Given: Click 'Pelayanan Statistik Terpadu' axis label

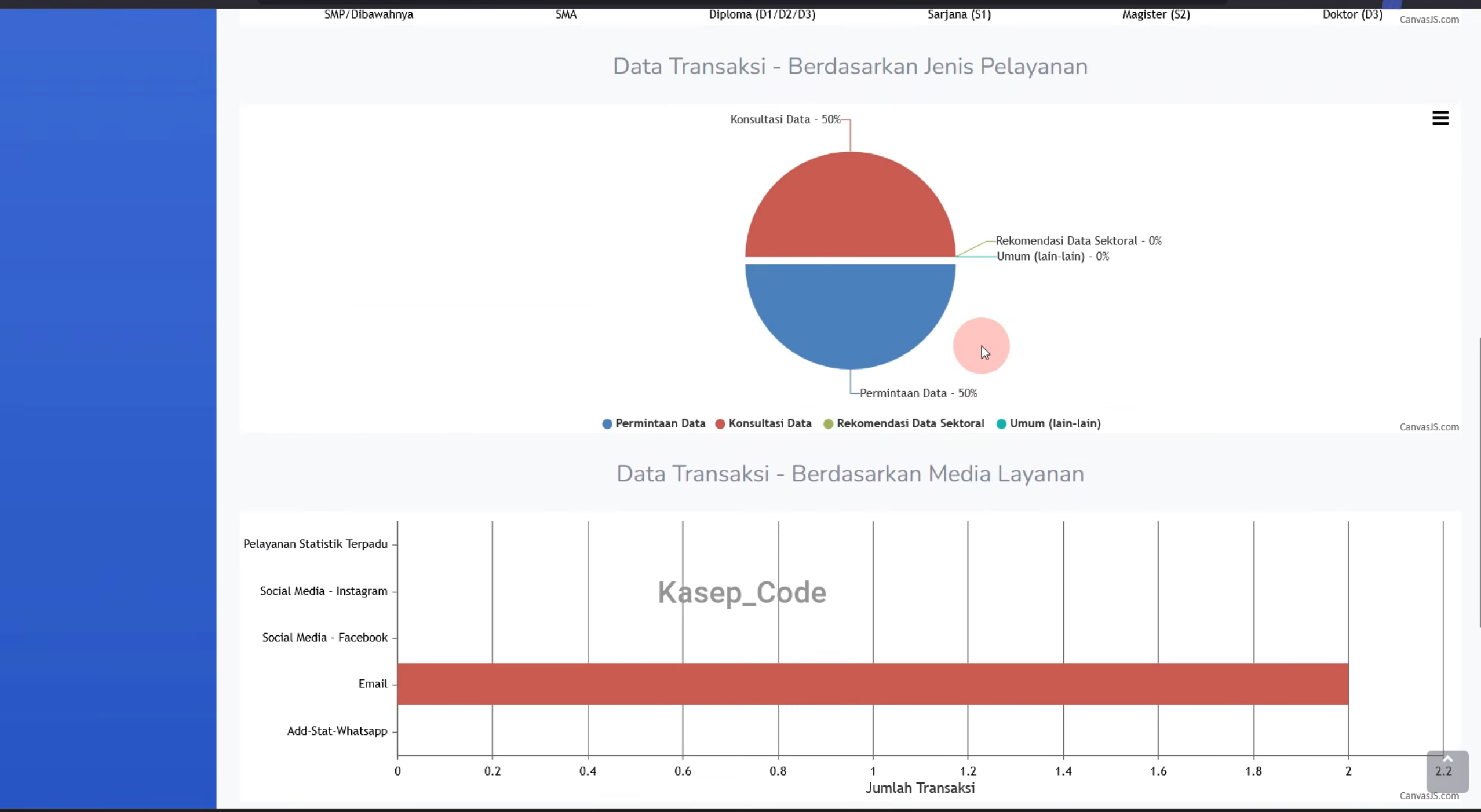Looking at the screenshot, I should pyautogui.click(x=315, y=544).
